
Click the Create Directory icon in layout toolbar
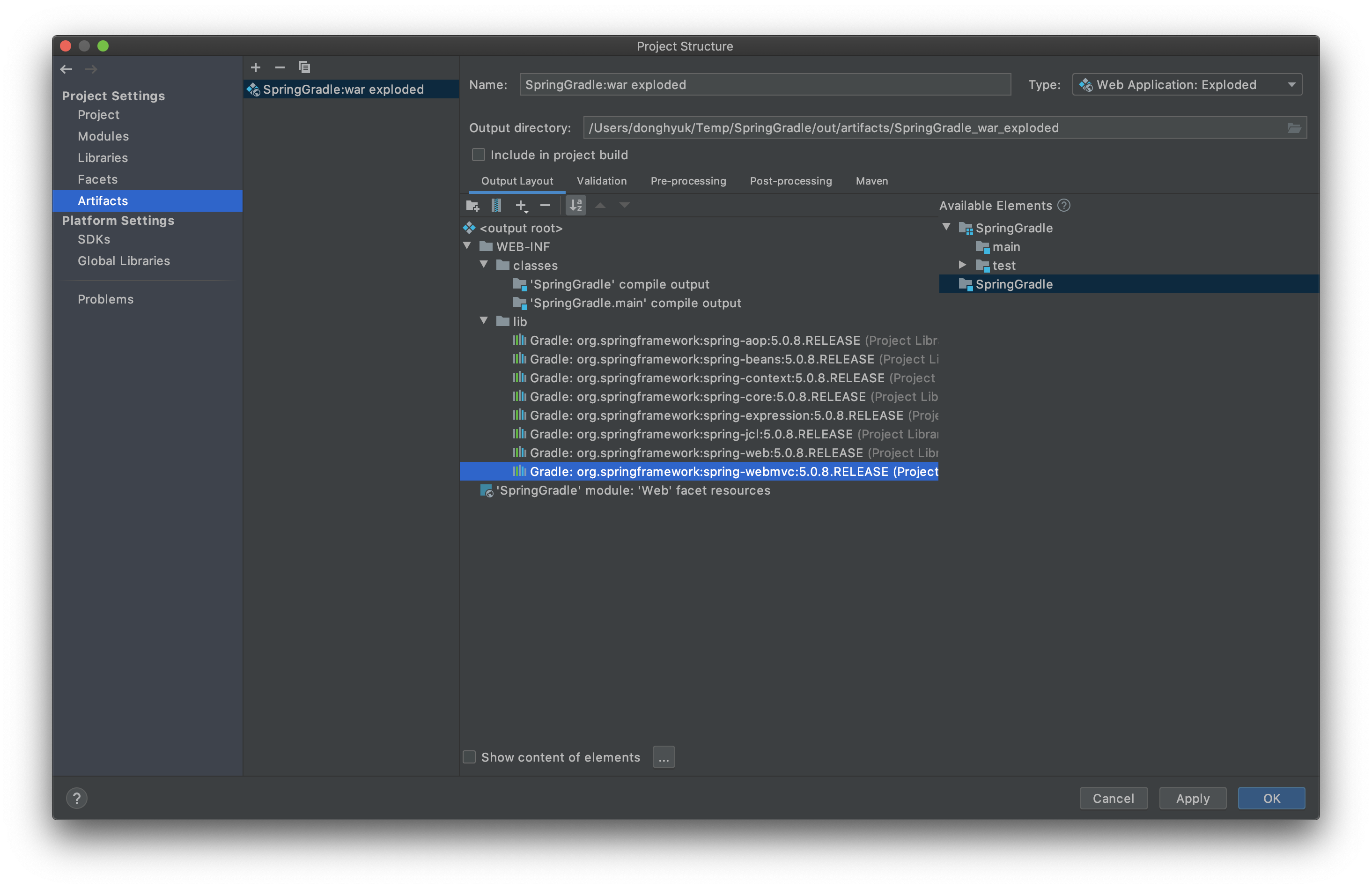[x=472, y=205]
